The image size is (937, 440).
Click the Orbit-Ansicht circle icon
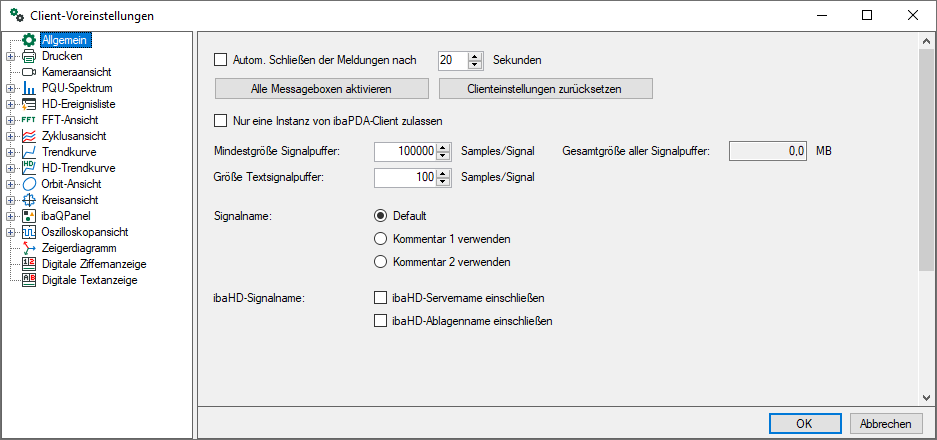point(29,184)
